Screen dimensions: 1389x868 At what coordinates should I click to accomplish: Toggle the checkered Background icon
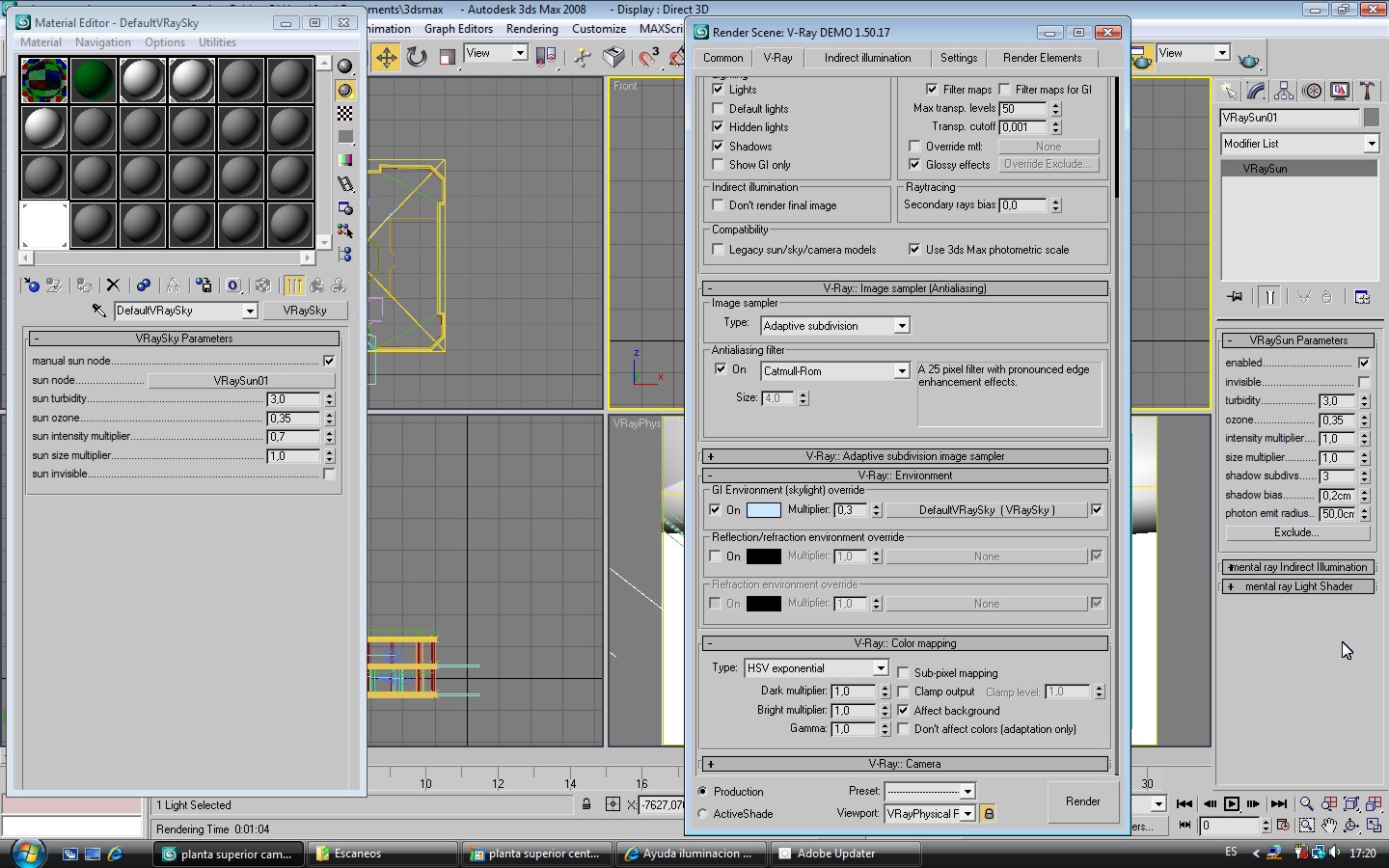(x=344, y=113)
